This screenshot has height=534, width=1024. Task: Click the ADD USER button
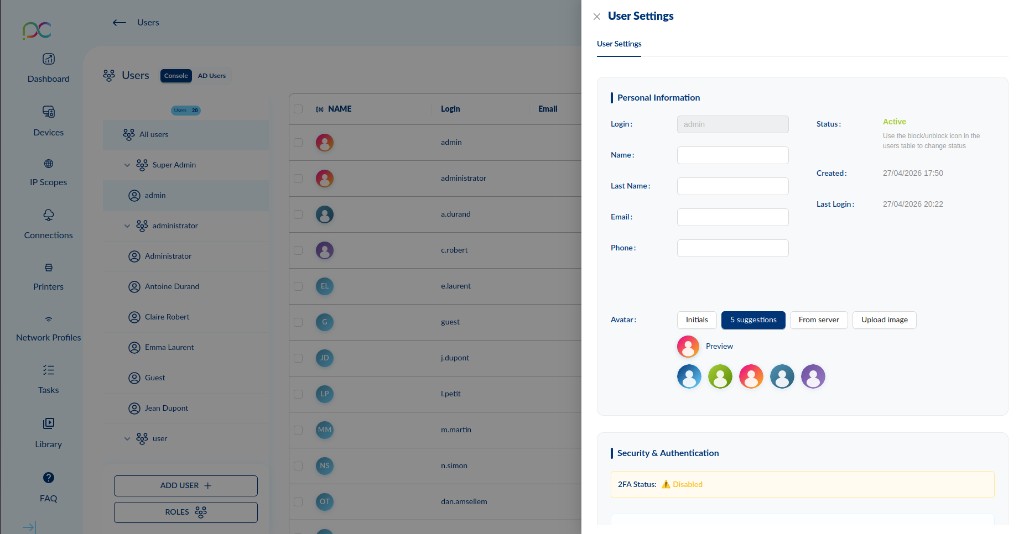pyautogui.click(x=185, y=486)
